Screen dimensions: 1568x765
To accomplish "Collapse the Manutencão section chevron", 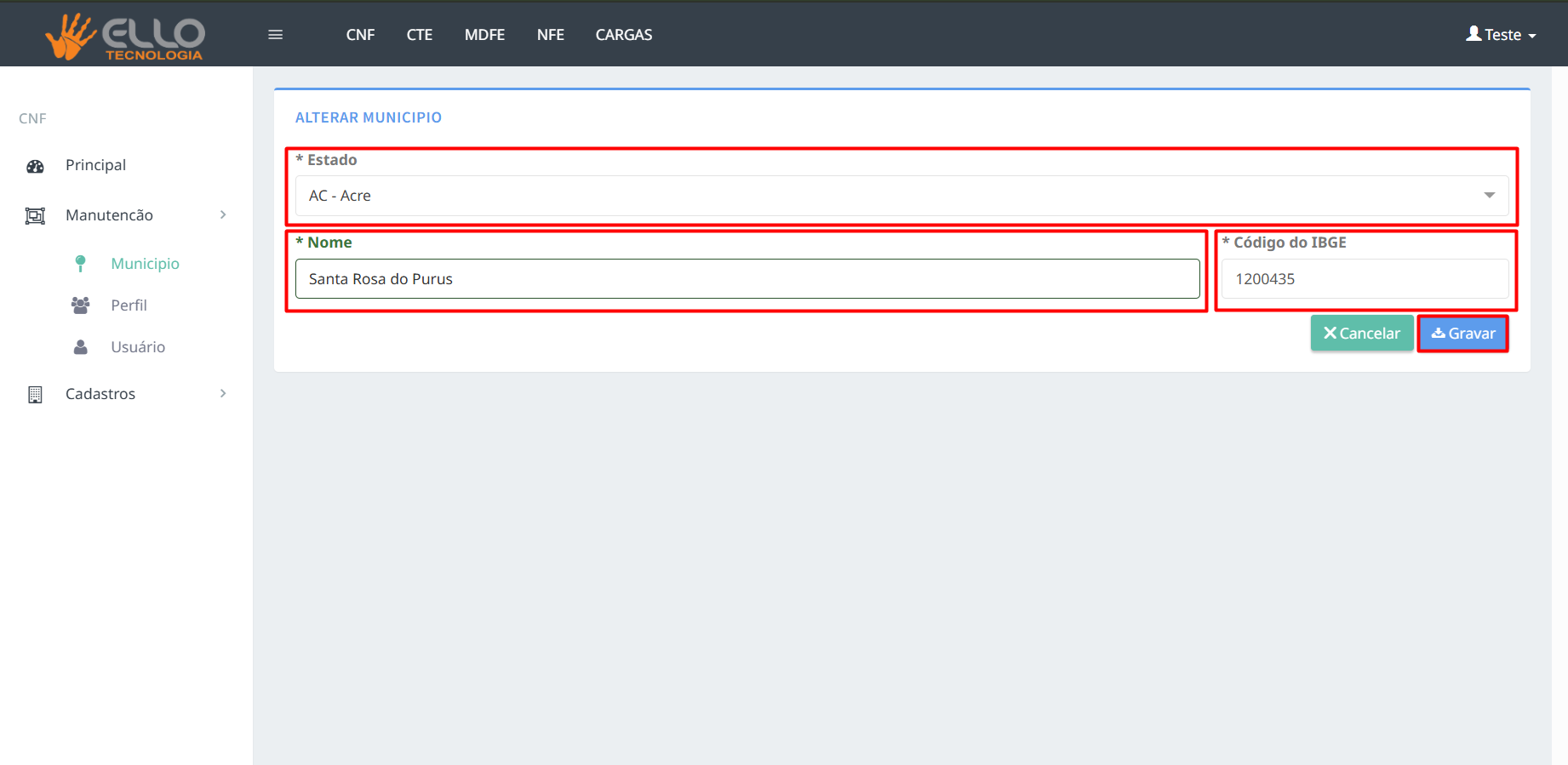I will point(223,215).
